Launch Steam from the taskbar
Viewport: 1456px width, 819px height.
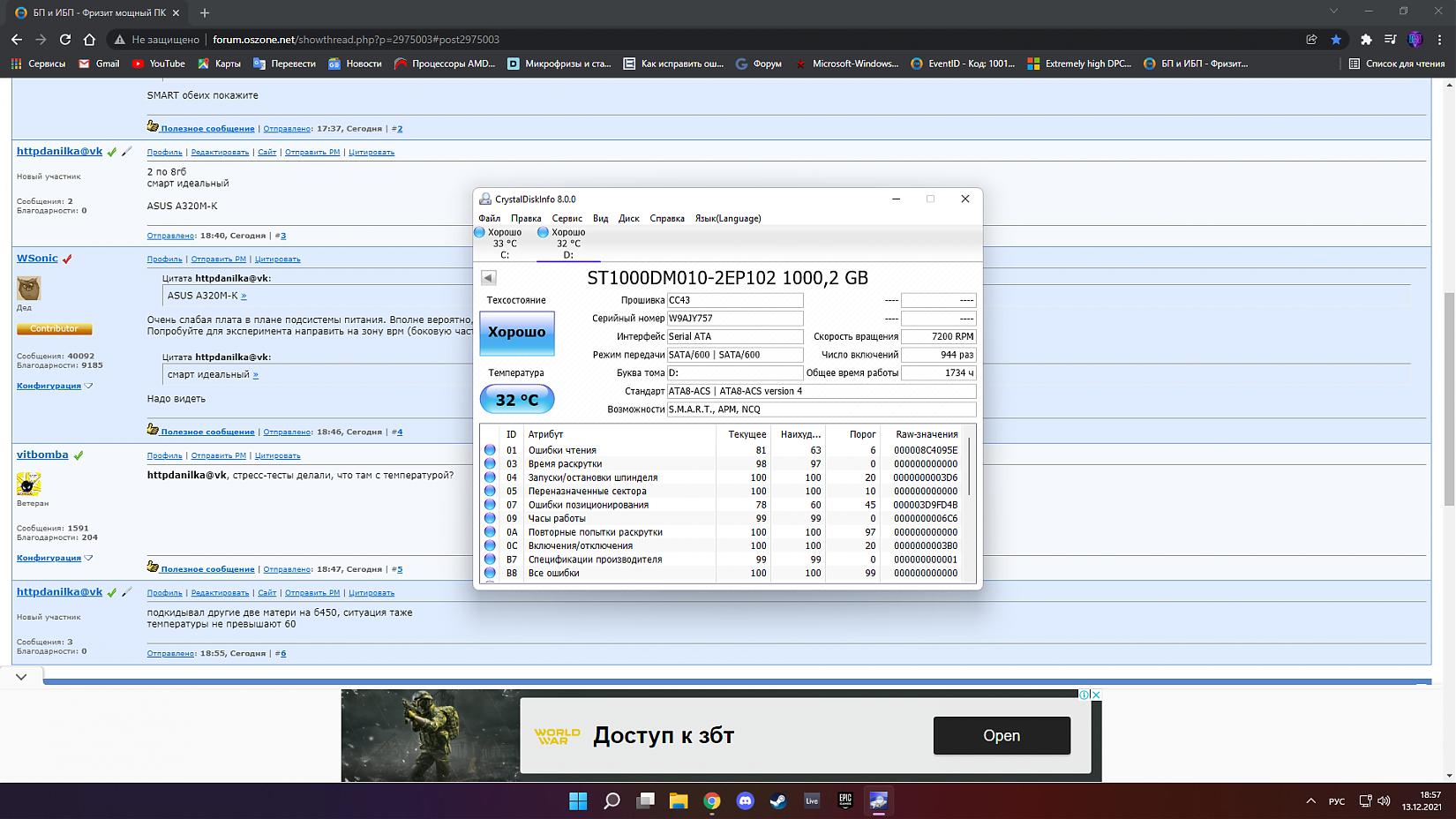point(778,800)
